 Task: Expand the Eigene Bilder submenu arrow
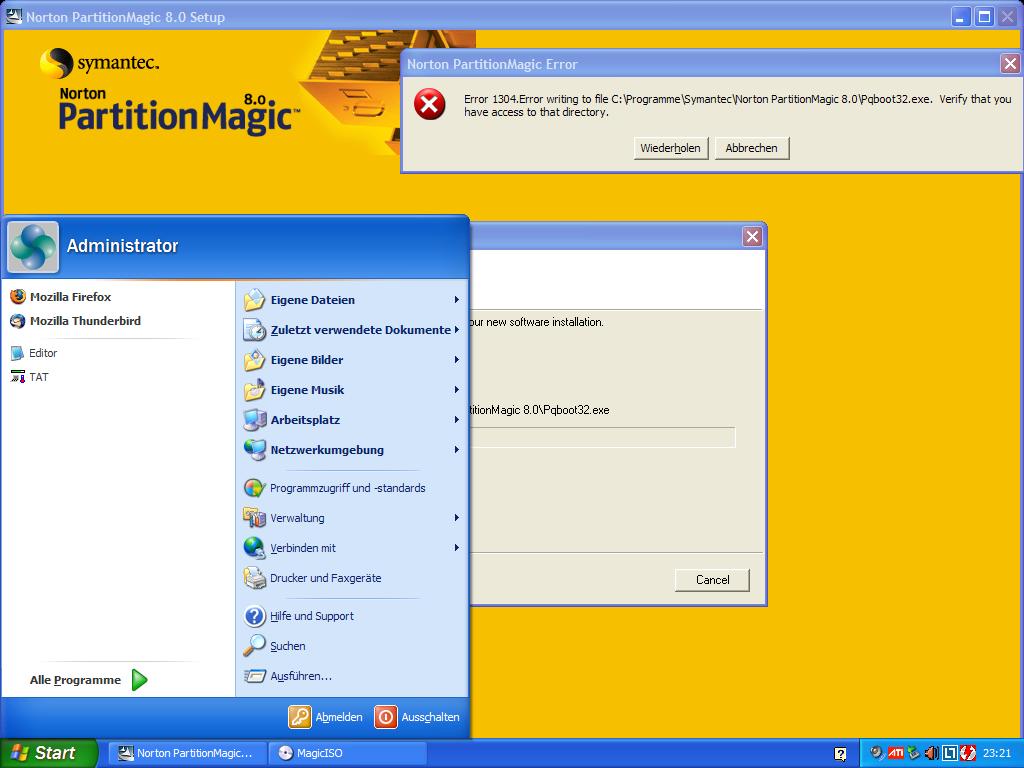[456, 360]
